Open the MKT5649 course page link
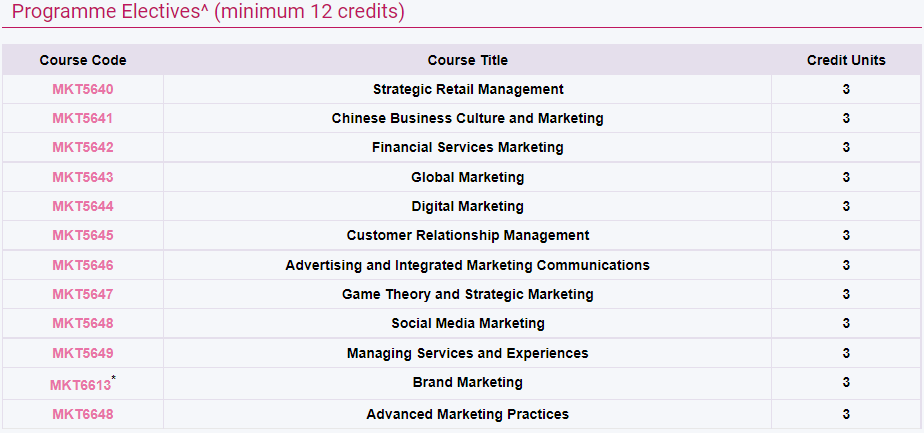This screenshot has height=433, width=924. 82,353
